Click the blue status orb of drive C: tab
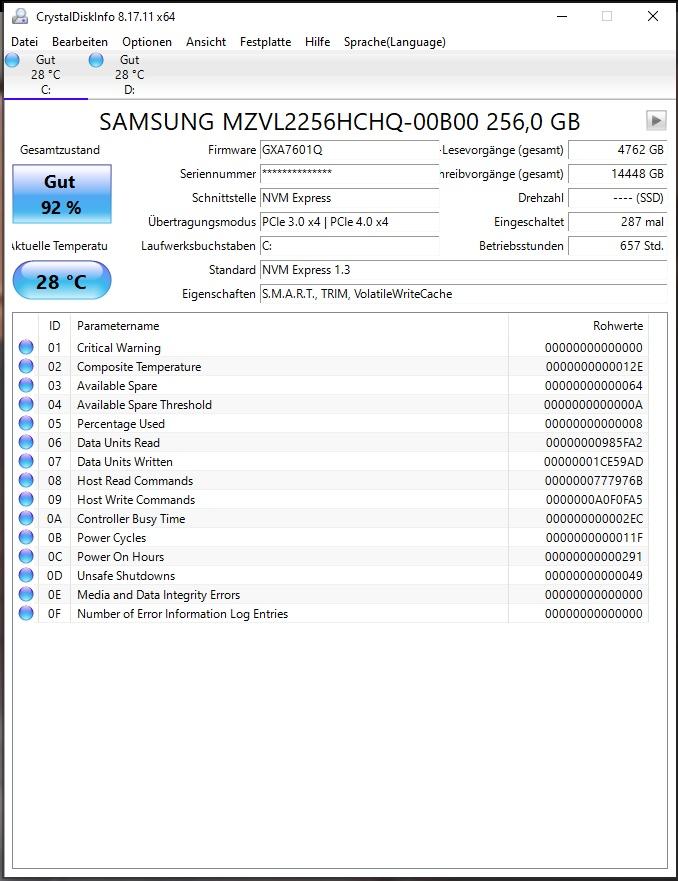 click(12, 60)
